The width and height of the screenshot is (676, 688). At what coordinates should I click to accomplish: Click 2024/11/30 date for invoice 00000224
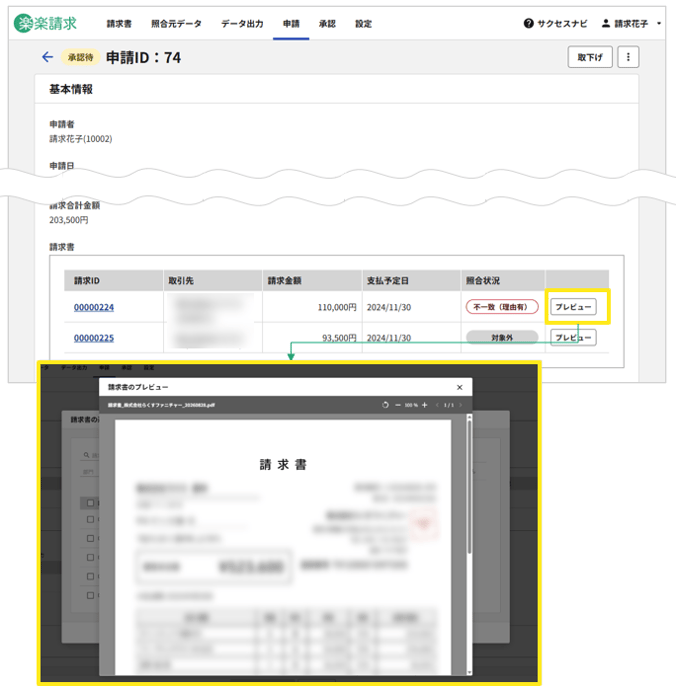pyautogui.click(x=389, y=307)
